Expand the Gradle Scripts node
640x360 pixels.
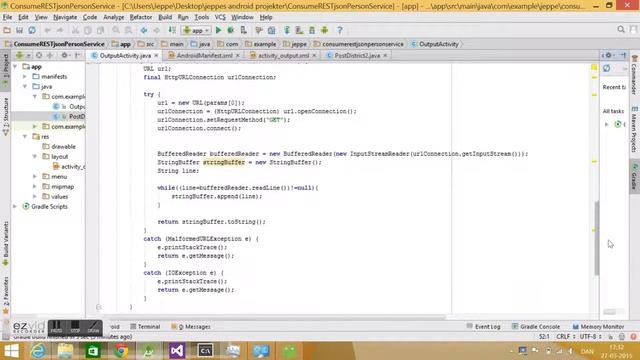pyautogui.click(x=15, y=207)
